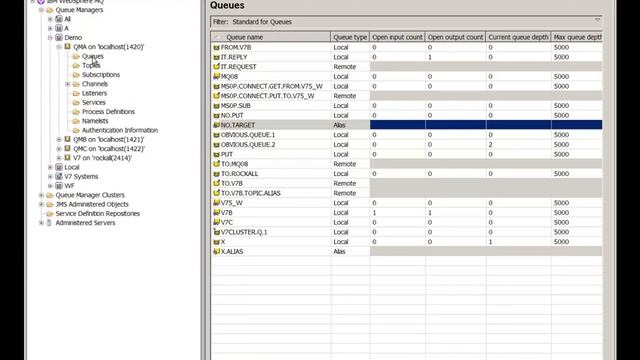Click the FROM.V7B queue icon
The height and width of the screenshot is (360, 640).
pos(216,47)
